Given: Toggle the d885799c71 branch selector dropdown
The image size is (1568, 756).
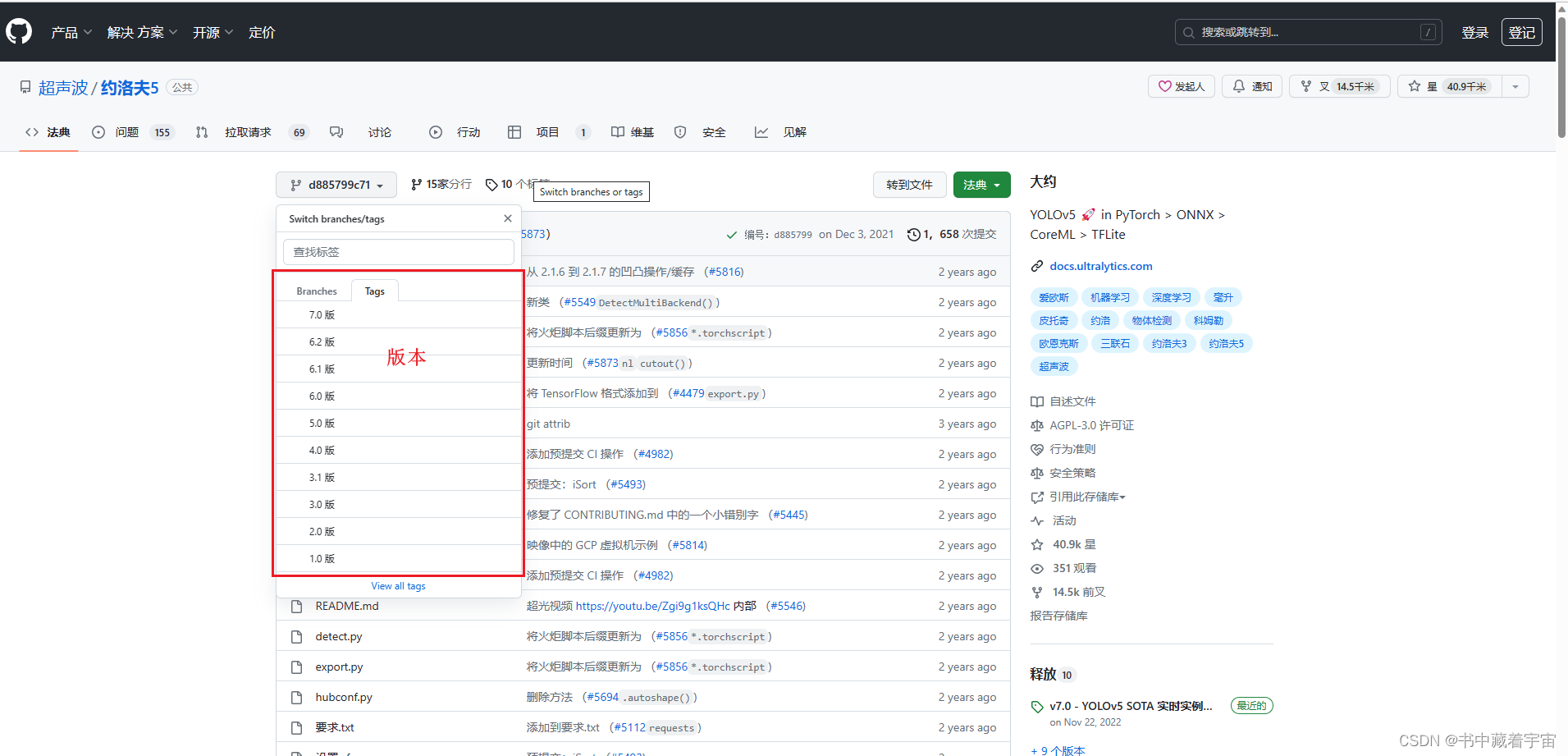Looking at the screenshot, I should click(x=336, y=185).
